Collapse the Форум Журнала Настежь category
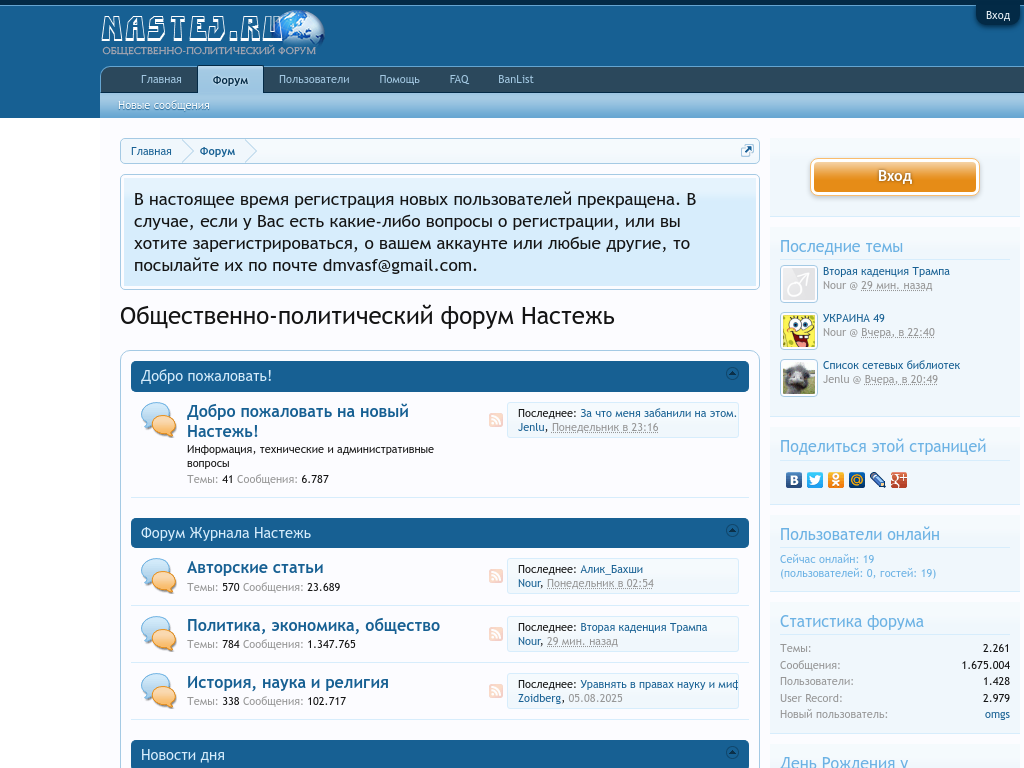Image resolution: width=1024 pixels, height=768 pixels. point(732,531)
